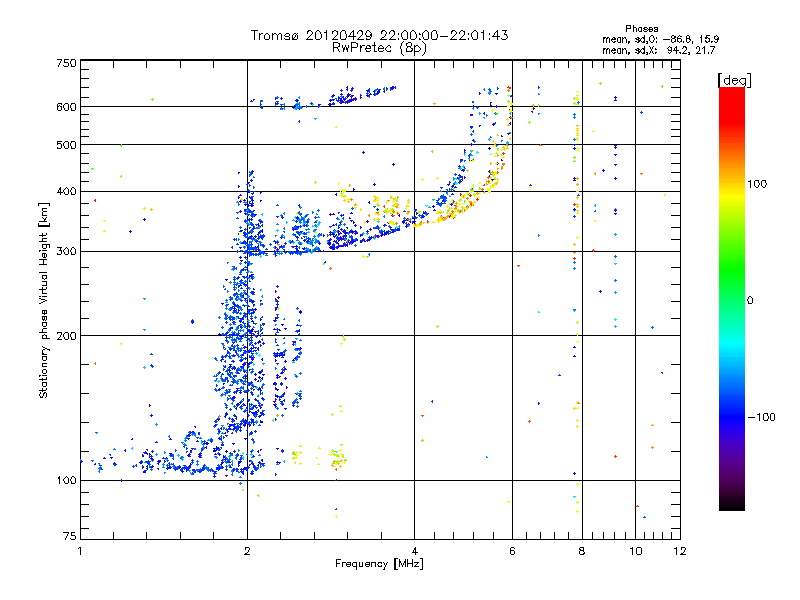The height and width of the screenshot is (600, 800).
Task: Pick the green region of the colorbar at 0
Action: (x=731, y=300)
